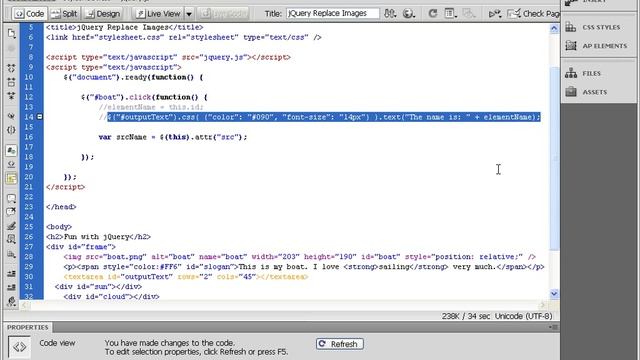Click the '<h2>Fun with jQuery</h2>' line
Image resolution: width=640 pixels, height=360 pixels.
tap(98, 237)
